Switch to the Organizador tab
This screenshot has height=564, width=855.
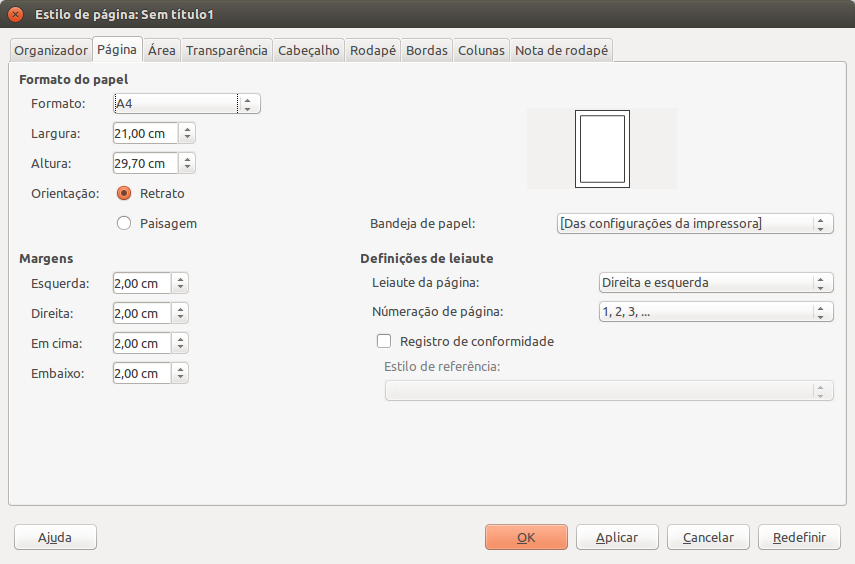point(51,50)
